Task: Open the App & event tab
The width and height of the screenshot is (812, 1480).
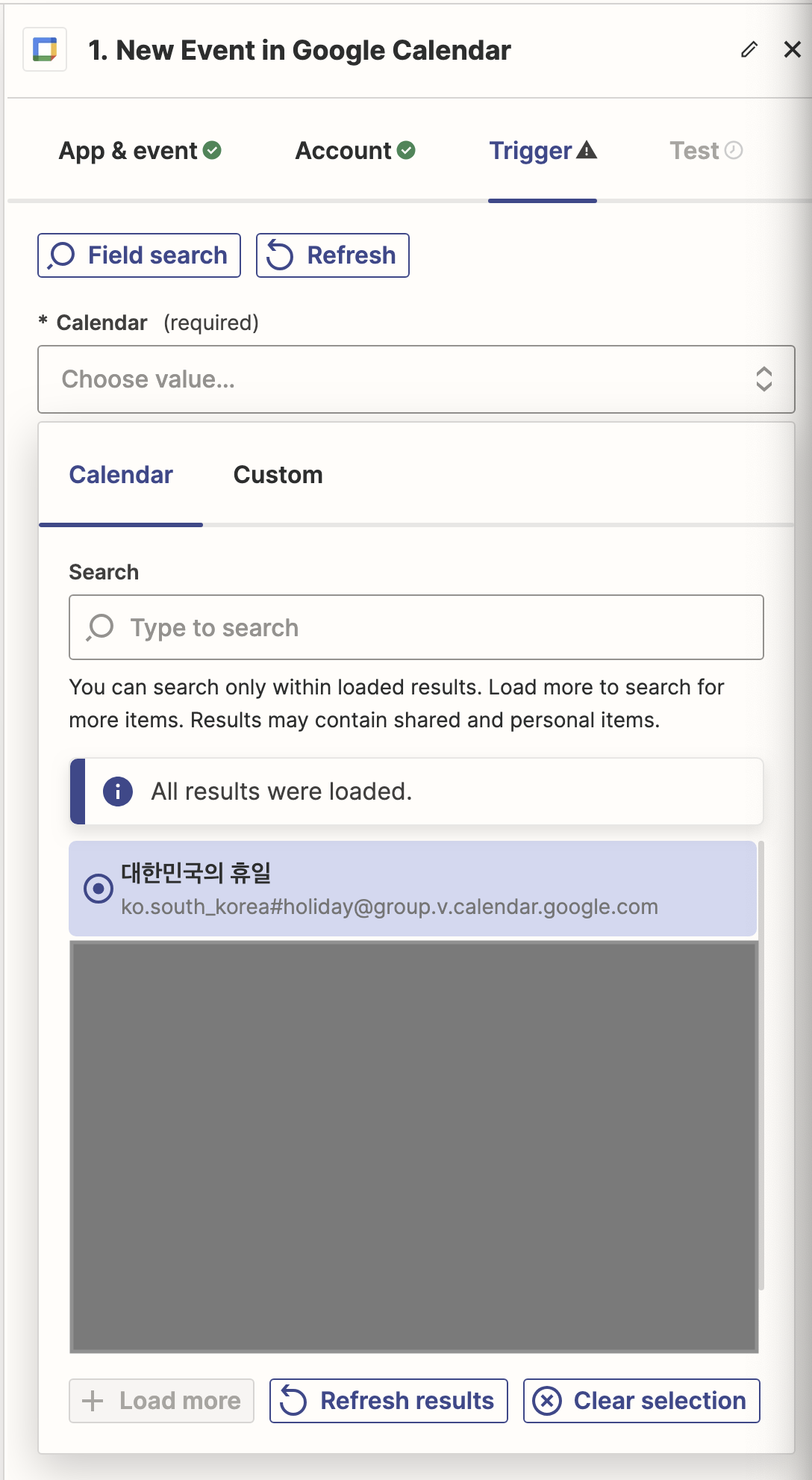Action: pos(140,151)
